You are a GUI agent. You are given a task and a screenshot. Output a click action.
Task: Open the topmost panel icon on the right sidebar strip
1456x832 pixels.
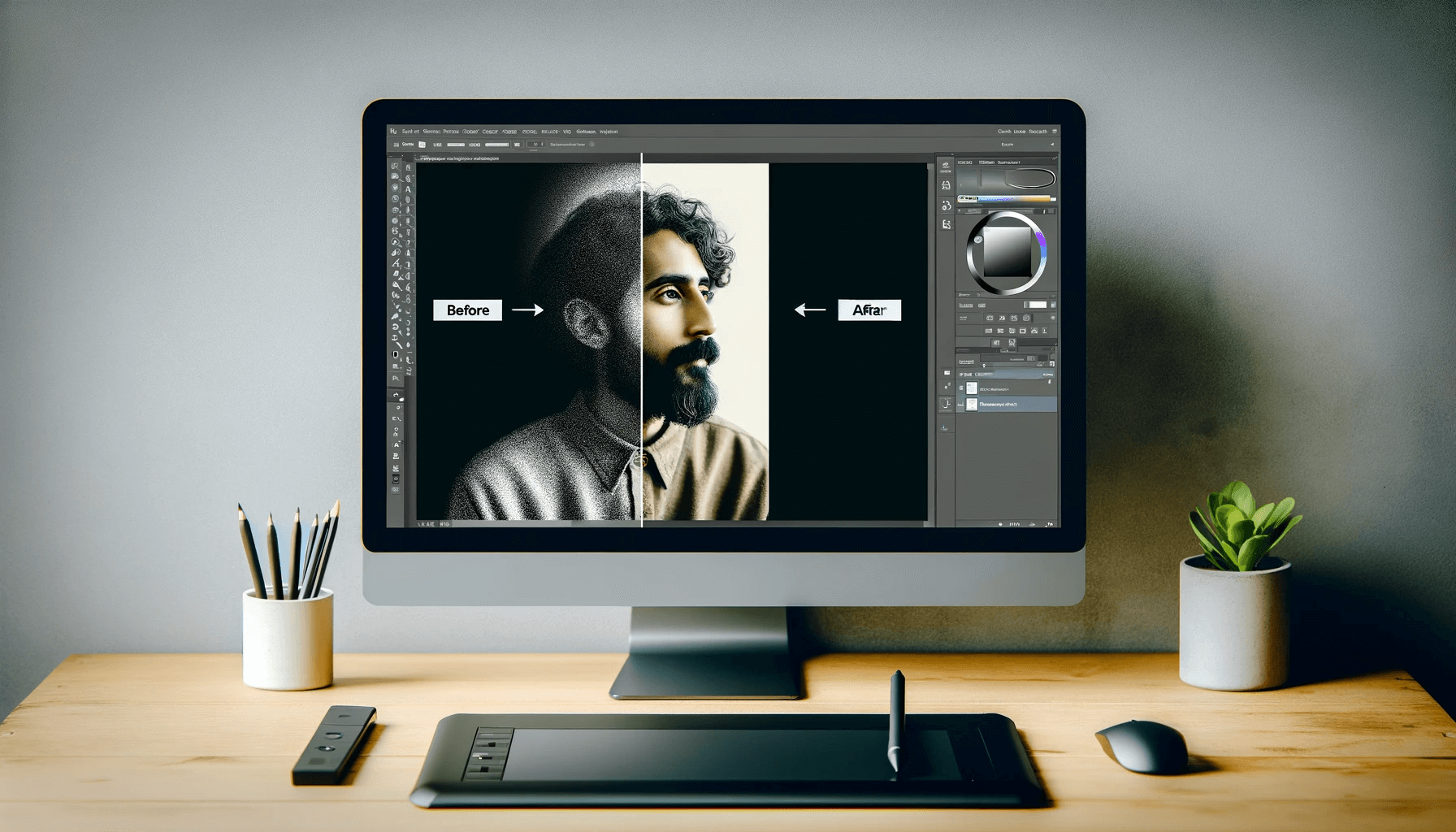(x=944, y=164)
